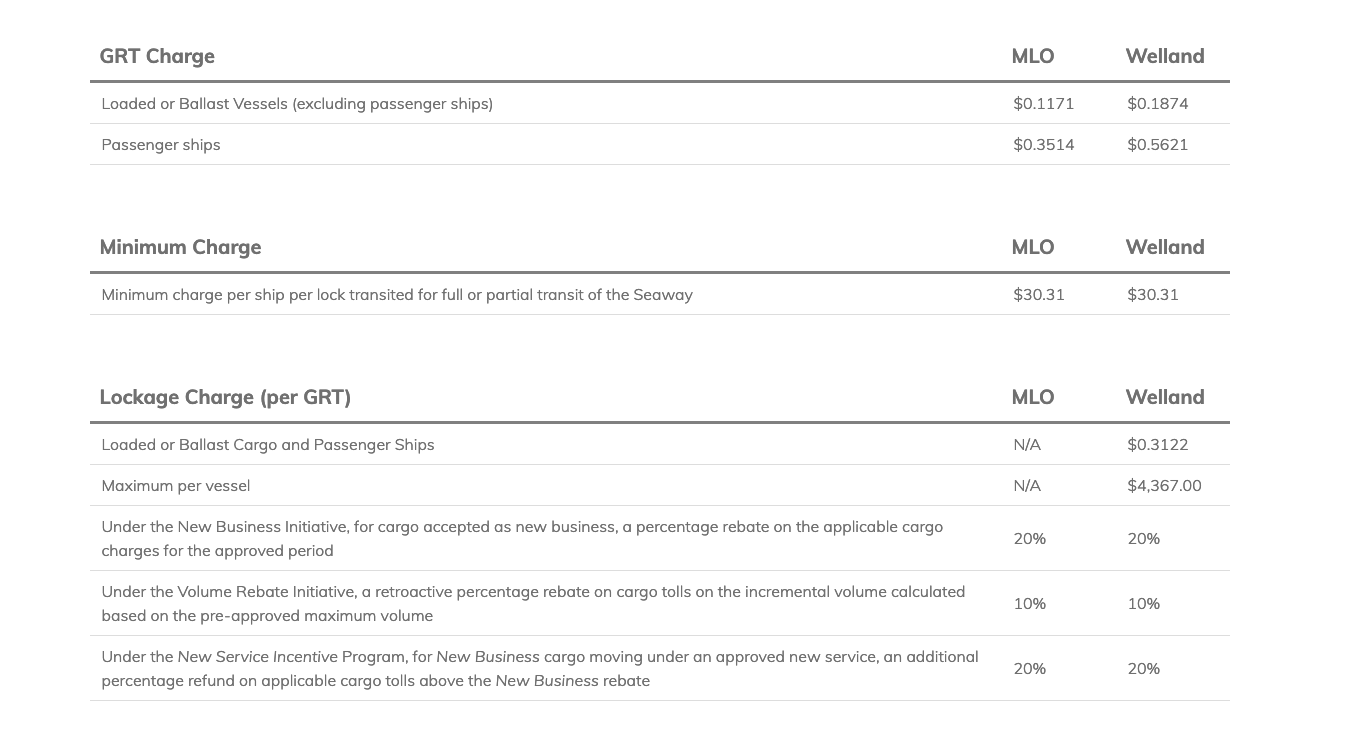Select the $0.1171 MLO value

click(x=1044, y=104)
